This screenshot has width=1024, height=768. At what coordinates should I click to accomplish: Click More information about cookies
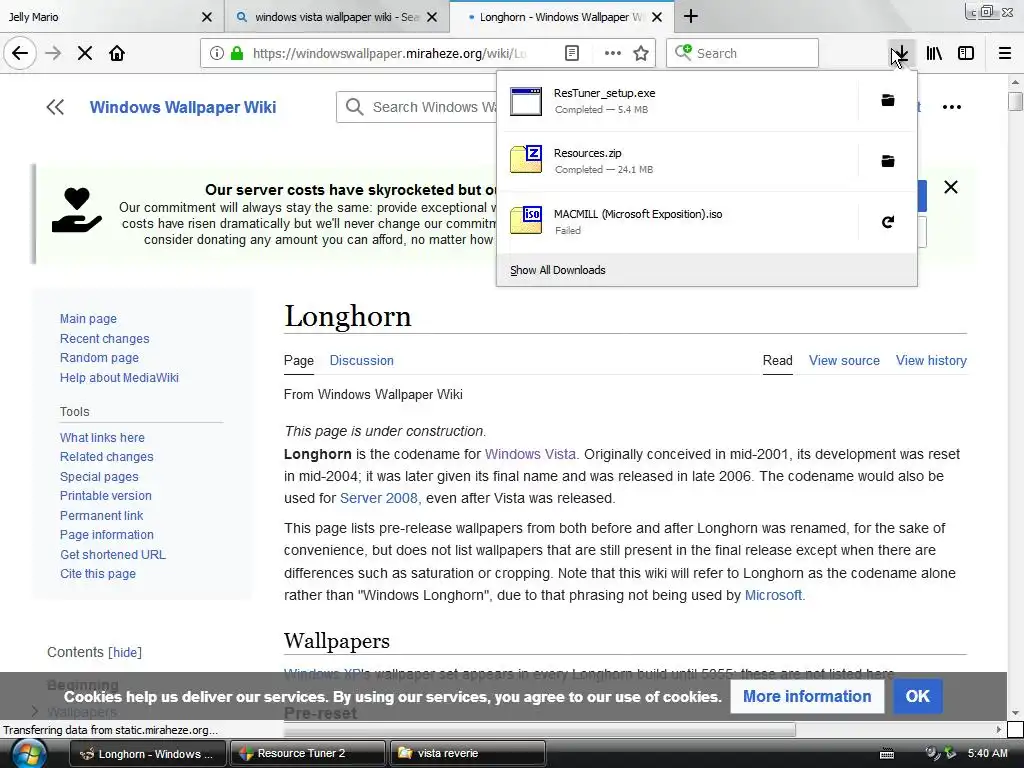coord(807,696)
